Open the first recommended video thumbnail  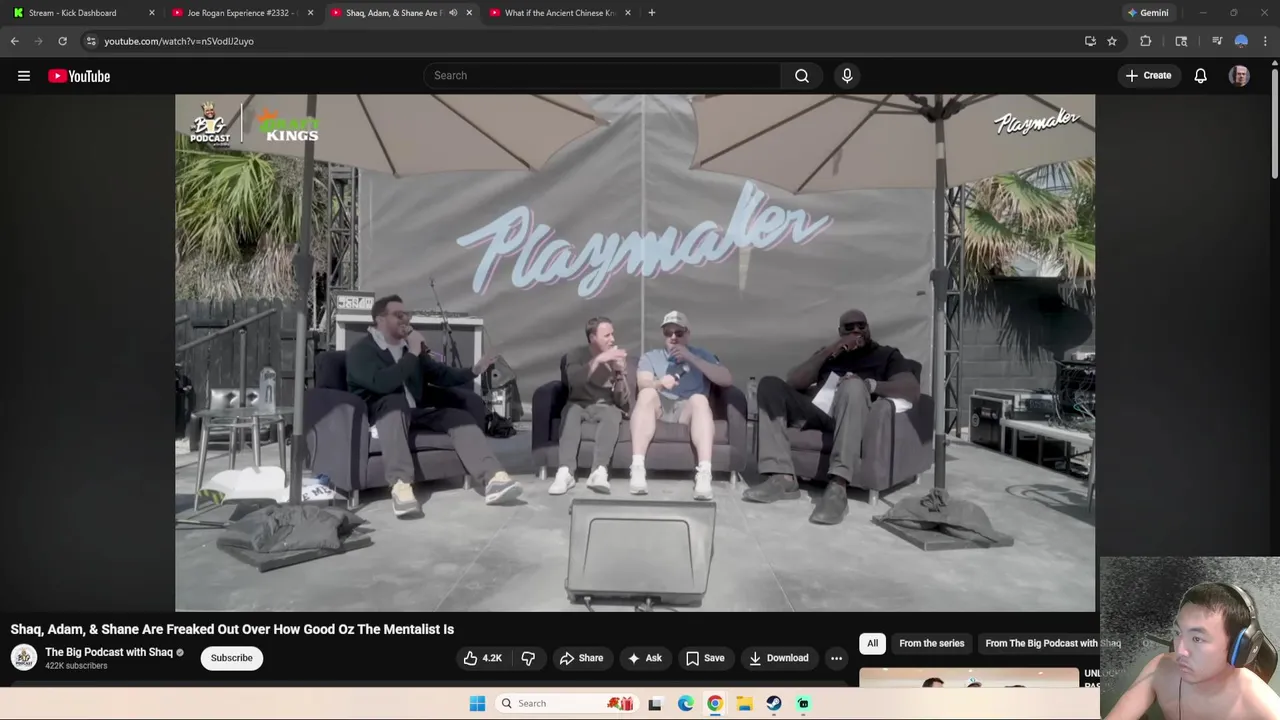(968, 679)
